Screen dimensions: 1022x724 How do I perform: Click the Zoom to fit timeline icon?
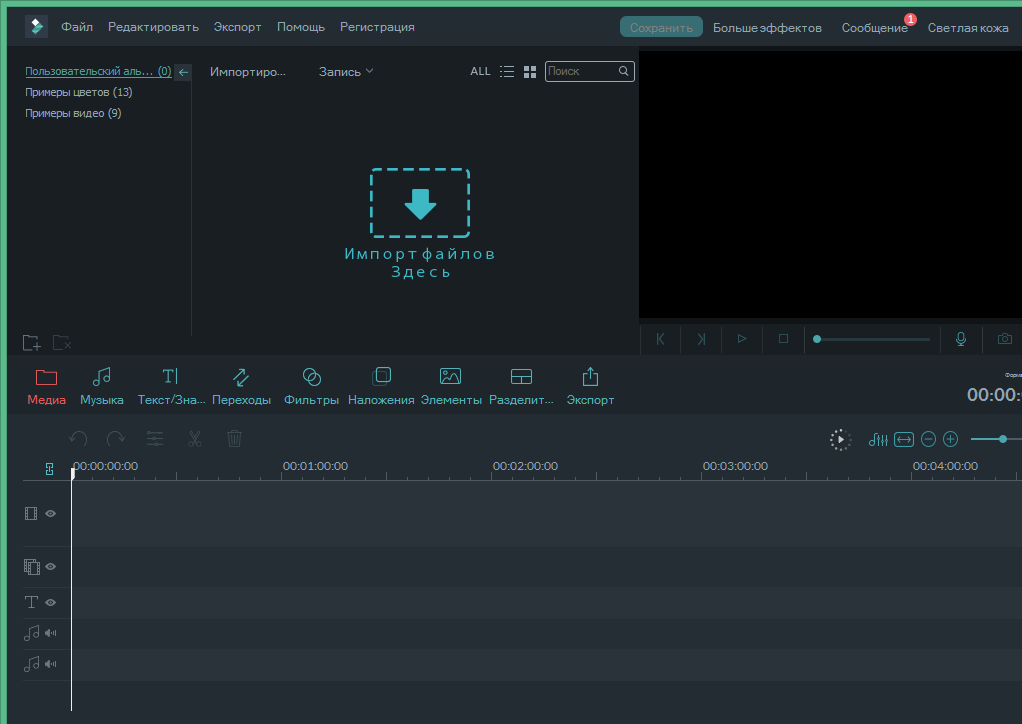903,438
